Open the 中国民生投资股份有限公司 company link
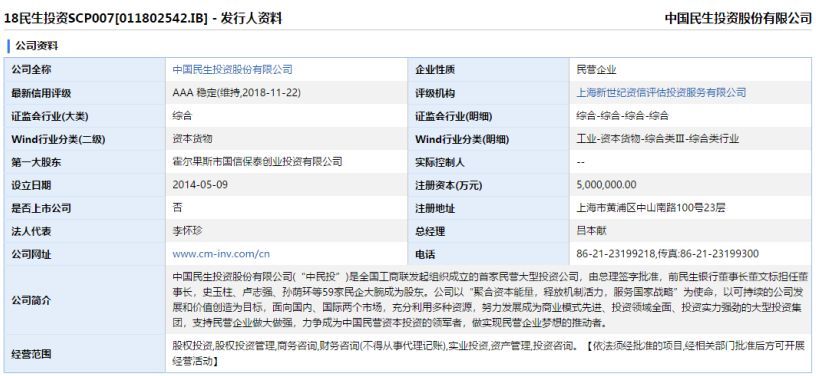 [232, 69]
